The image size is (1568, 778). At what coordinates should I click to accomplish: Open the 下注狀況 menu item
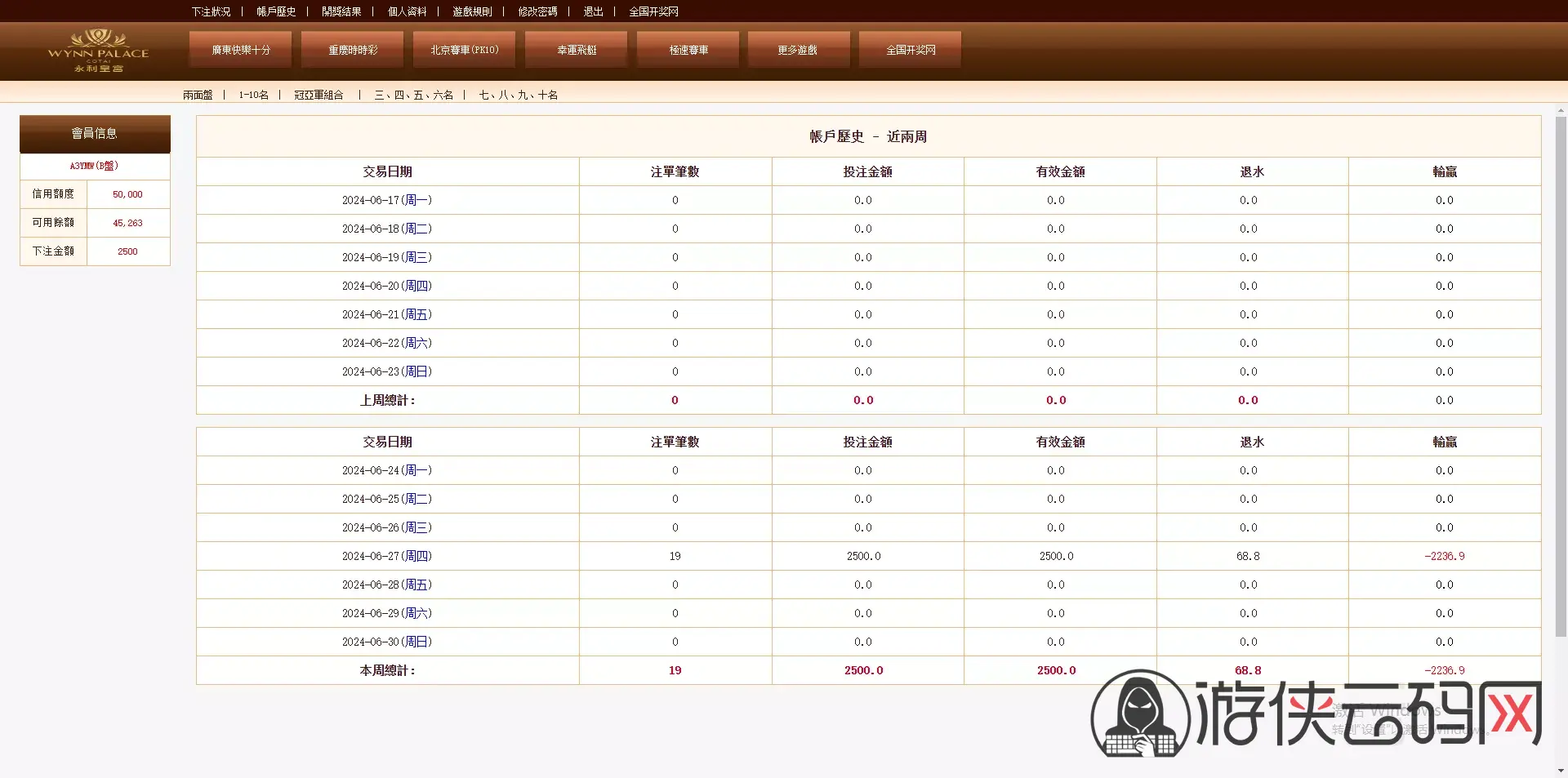(211, 11)
